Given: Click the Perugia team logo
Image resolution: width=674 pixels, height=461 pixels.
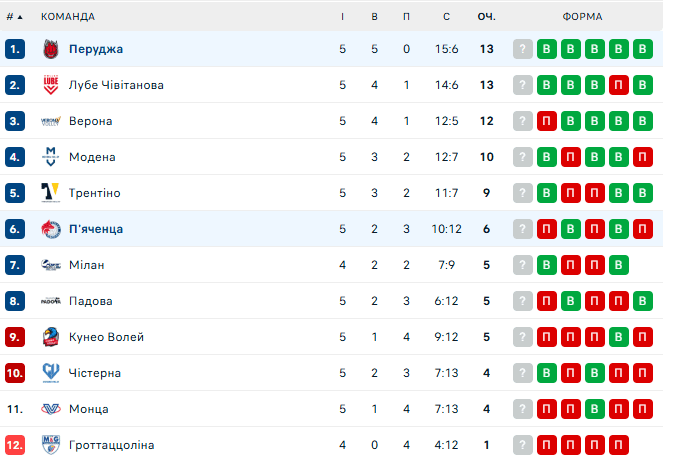Looking at the screenshot, I should tap(51, 49).
